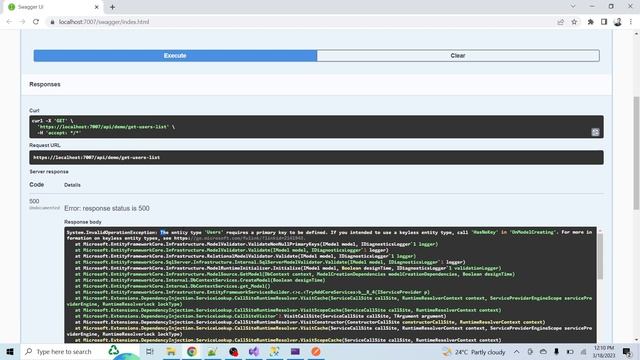Click the 'Error: response status is 500' text
640x360 pixels.
107,208
